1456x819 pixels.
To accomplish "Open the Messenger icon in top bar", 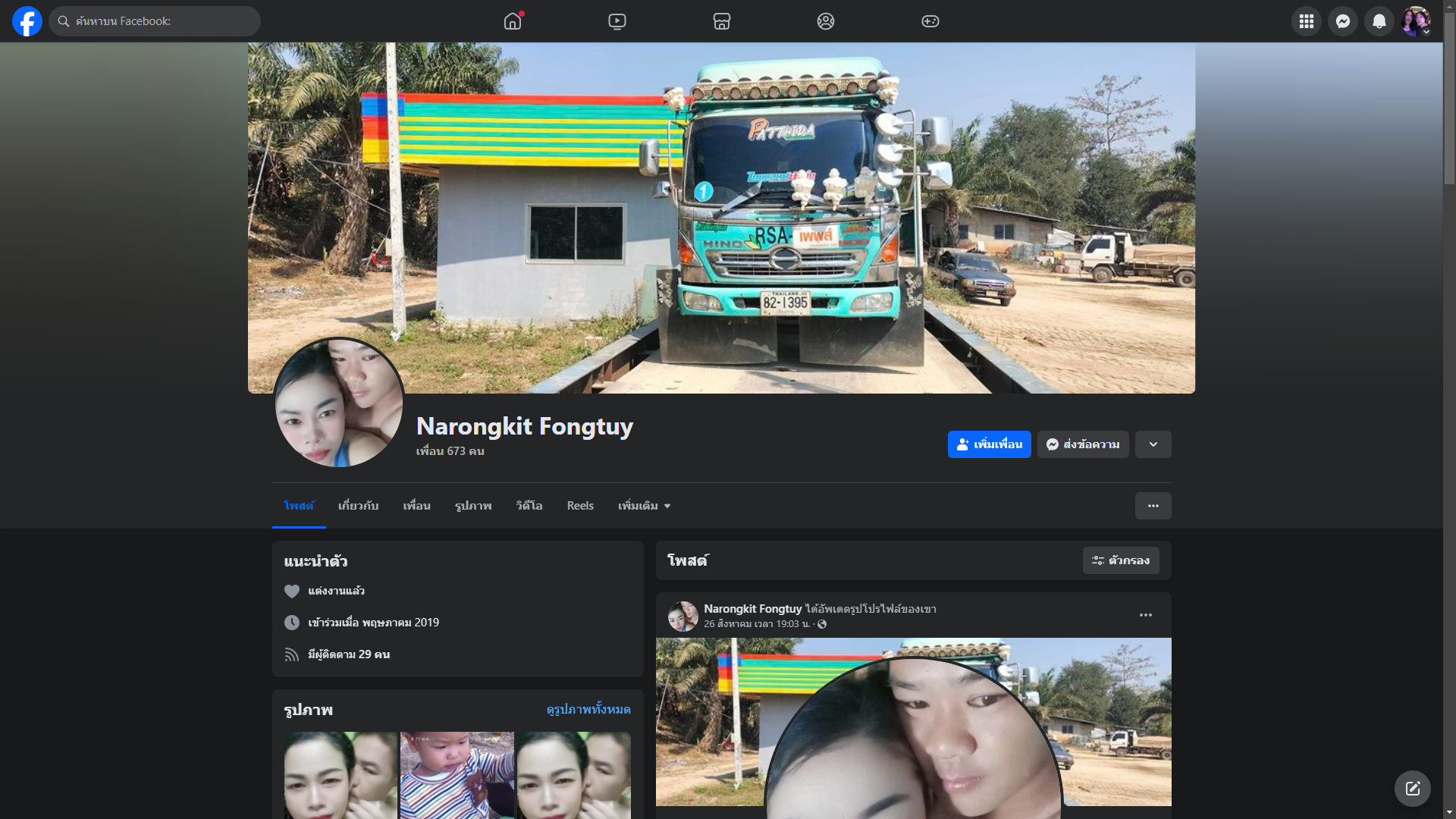I will coord(1342,21).
